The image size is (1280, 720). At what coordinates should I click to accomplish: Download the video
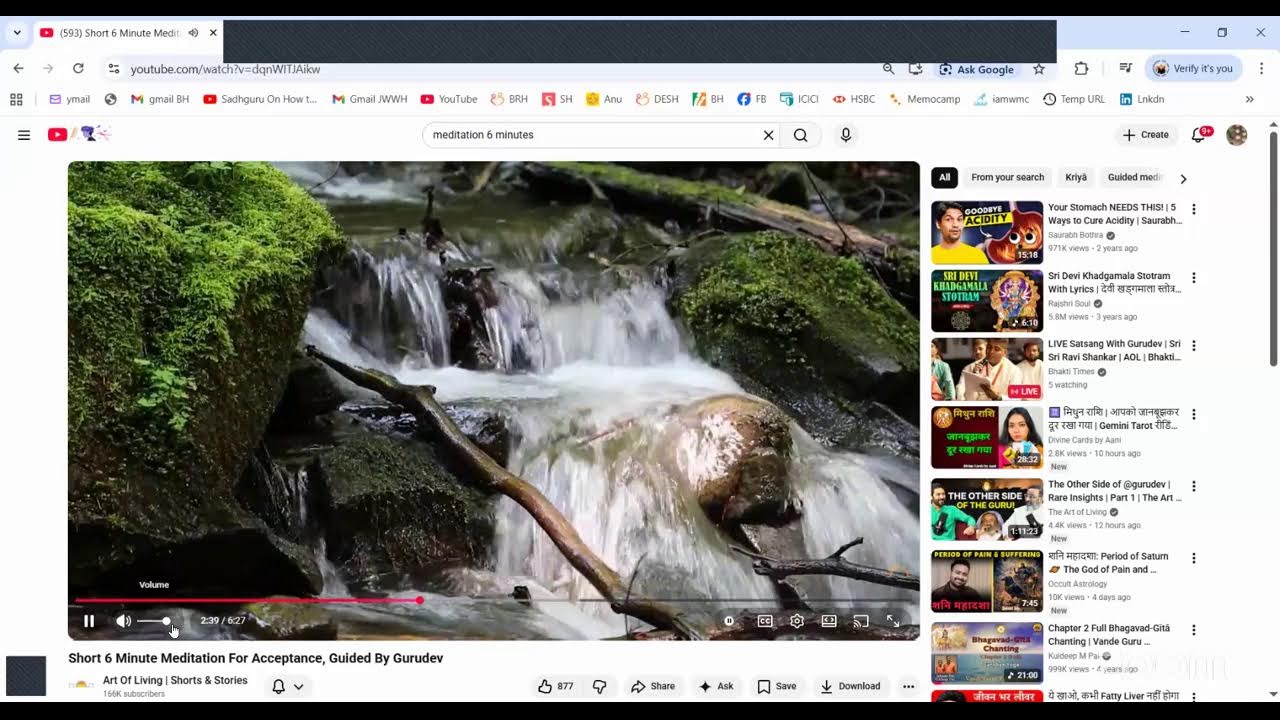(x=850, y=686)
